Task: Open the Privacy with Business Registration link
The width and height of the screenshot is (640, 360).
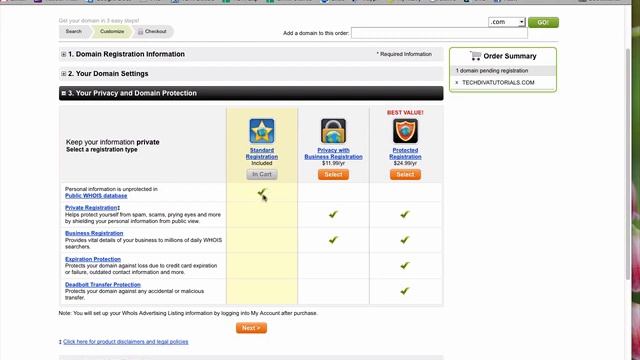Action: point(333,153)
